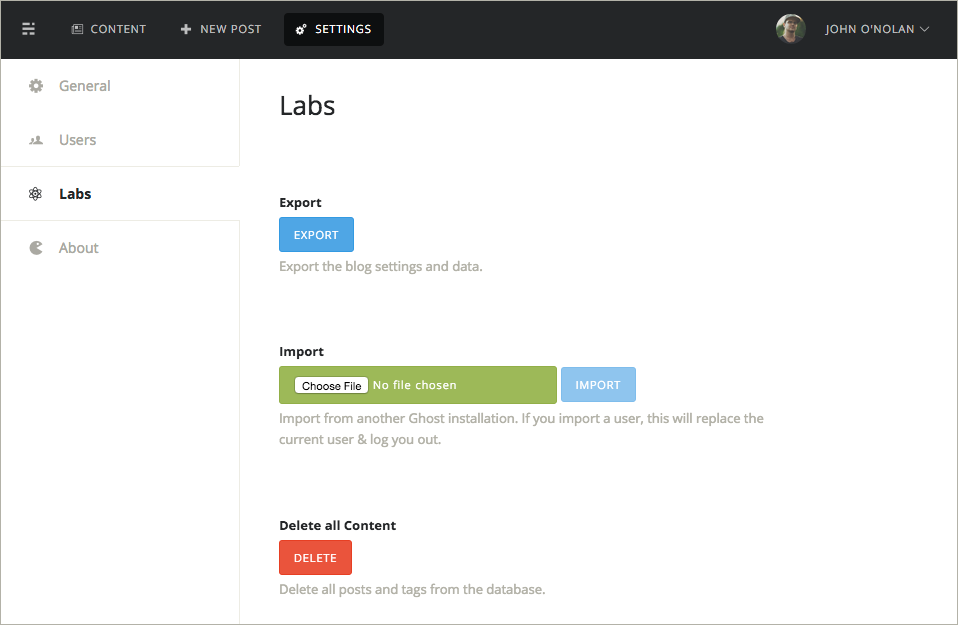The height and width of the screenshot is (625, 958).
Task: Click John O'Nolan's profile avatar
Action: pos(790,29)
